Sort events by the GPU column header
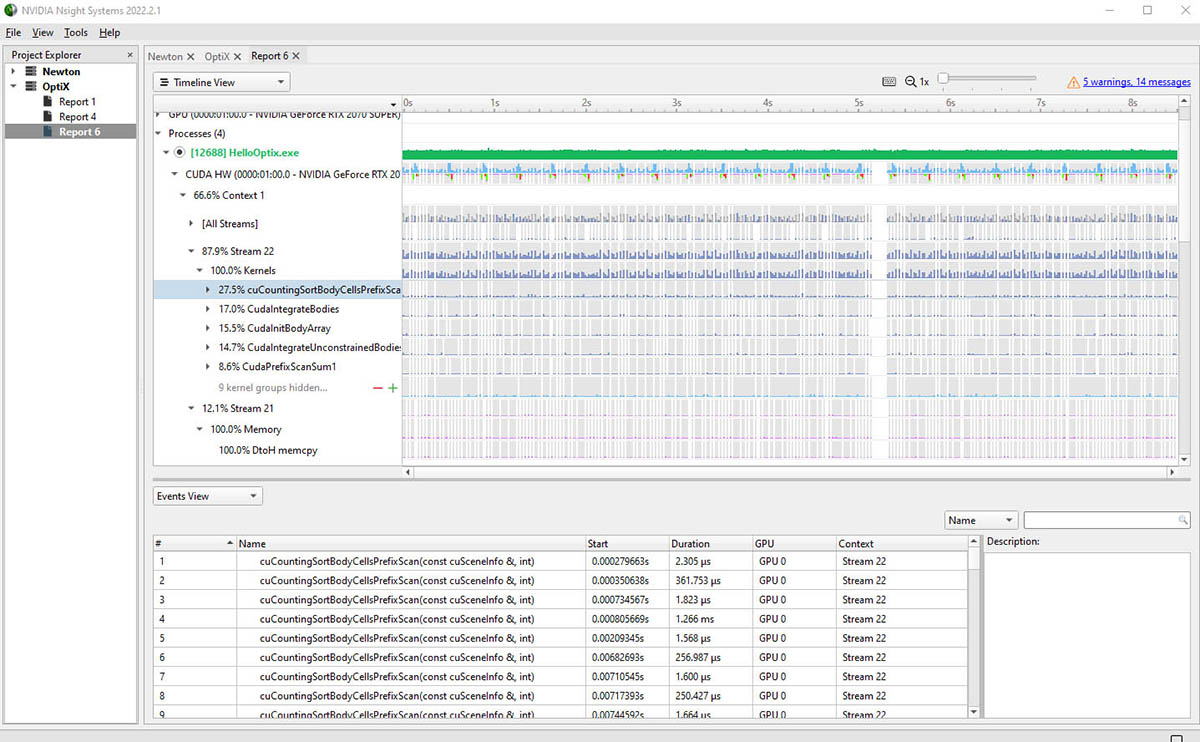 point(793,544)
